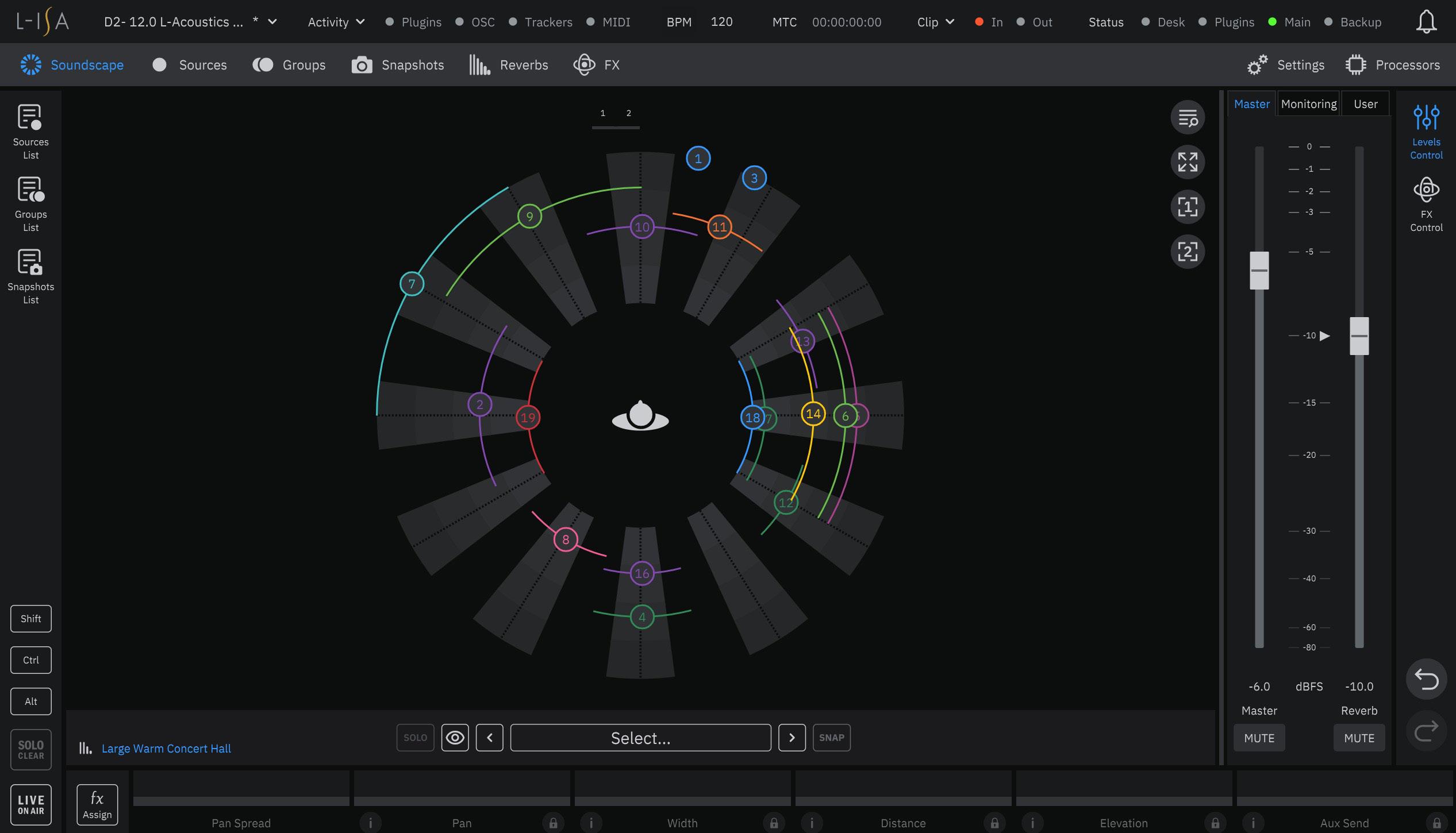This screenshot has width=1456, height=833.
Task: Toggle the eye visibility button
Action: pyautogui.click(x=455, y=738)
